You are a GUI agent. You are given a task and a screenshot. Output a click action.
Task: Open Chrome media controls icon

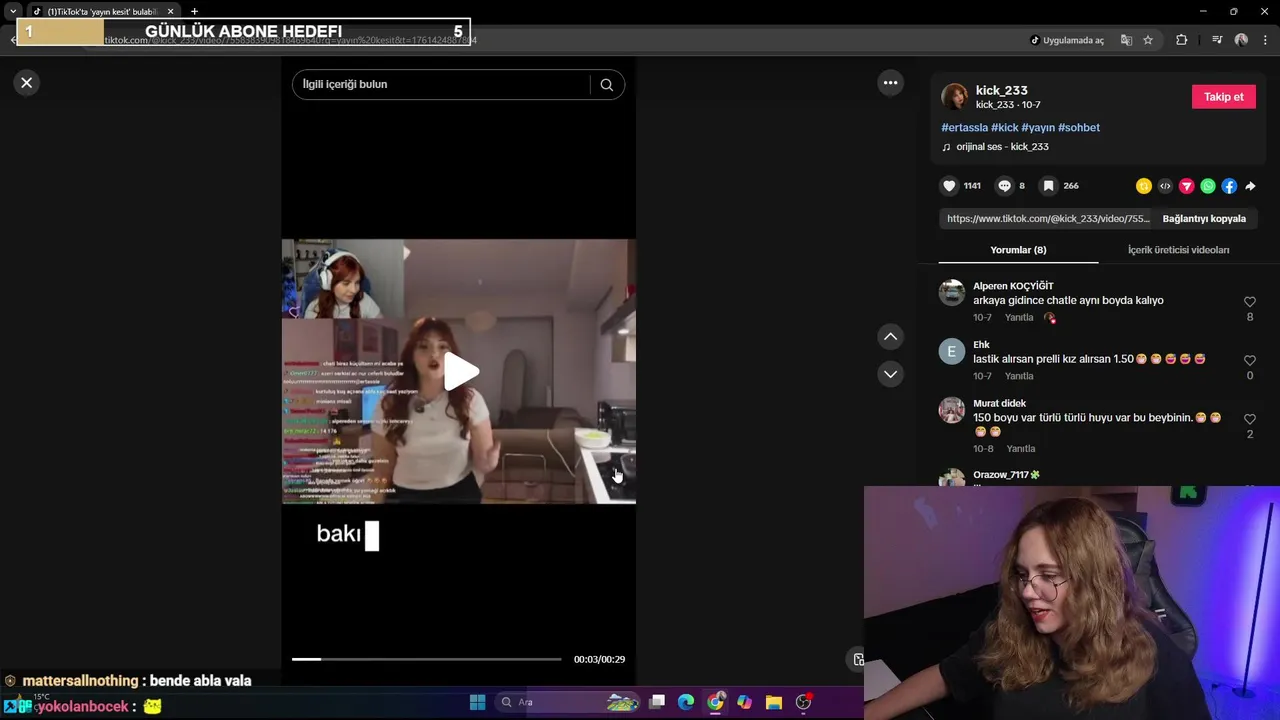(x=1217, y=40)
